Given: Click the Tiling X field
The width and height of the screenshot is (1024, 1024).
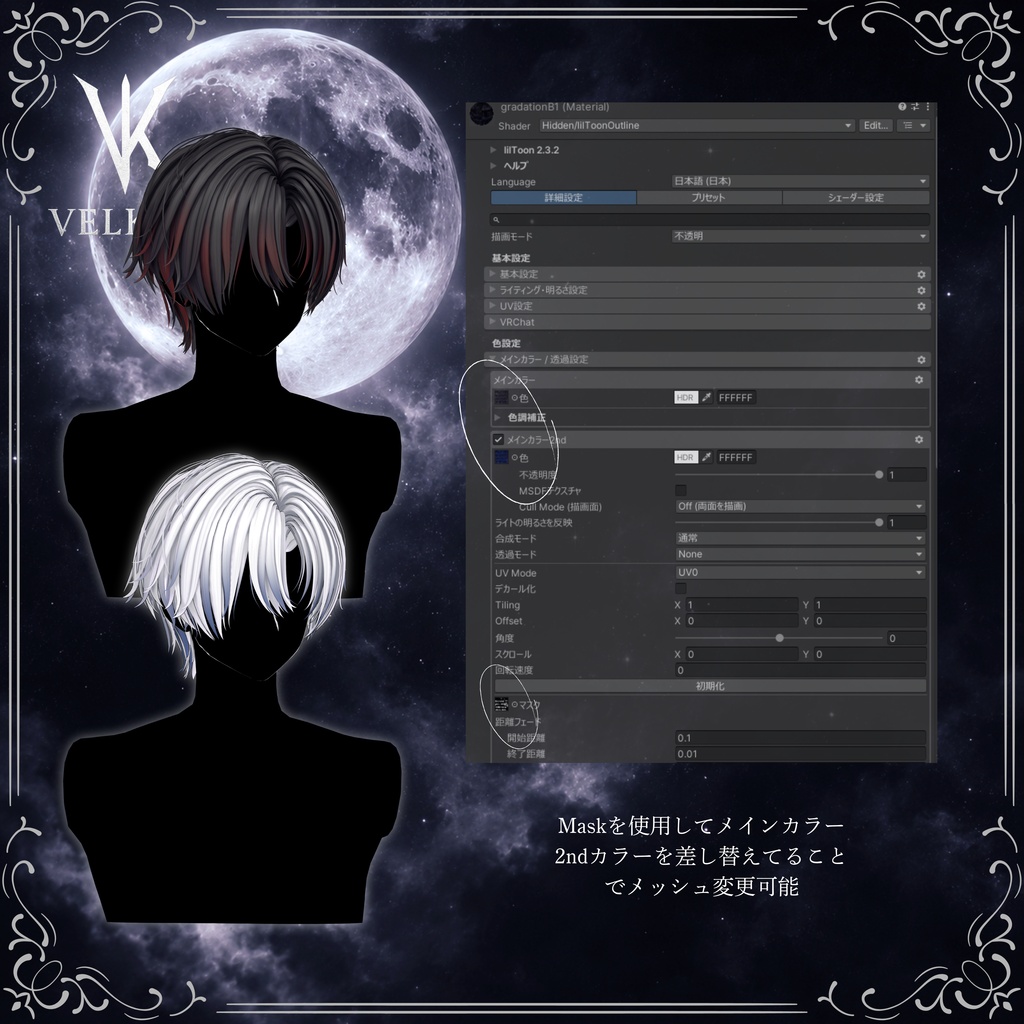Looking at the screenshot, I should pyautogui.click(x=741, y=605).
